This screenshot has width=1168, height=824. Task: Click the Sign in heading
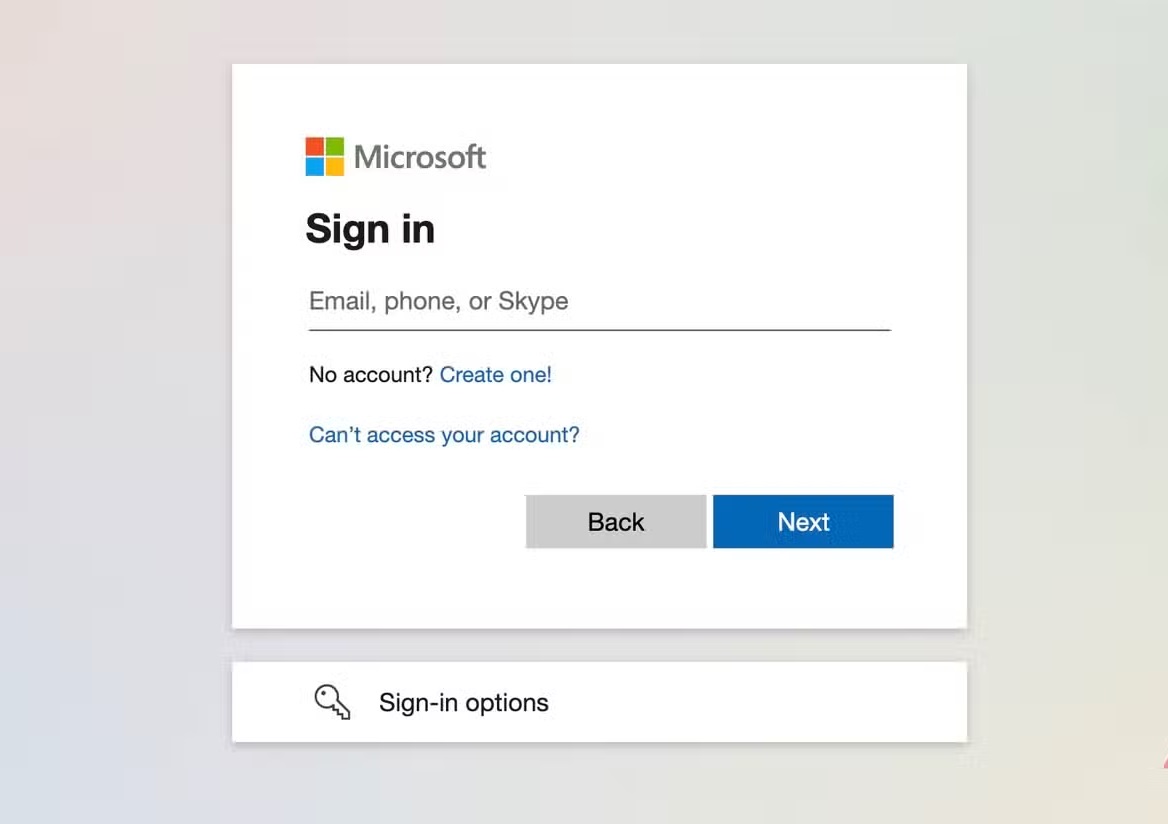pyautogui.click(x=370, y=229)
